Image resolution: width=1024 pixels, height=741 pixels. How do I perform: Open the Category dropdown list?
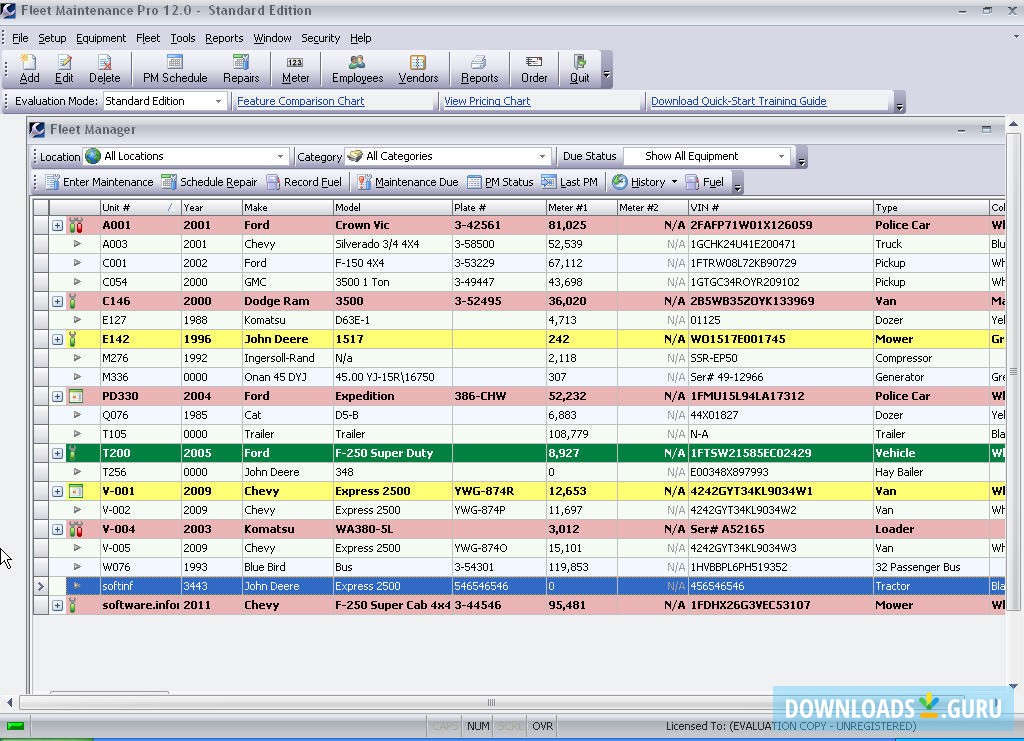(x=542, y=156)
